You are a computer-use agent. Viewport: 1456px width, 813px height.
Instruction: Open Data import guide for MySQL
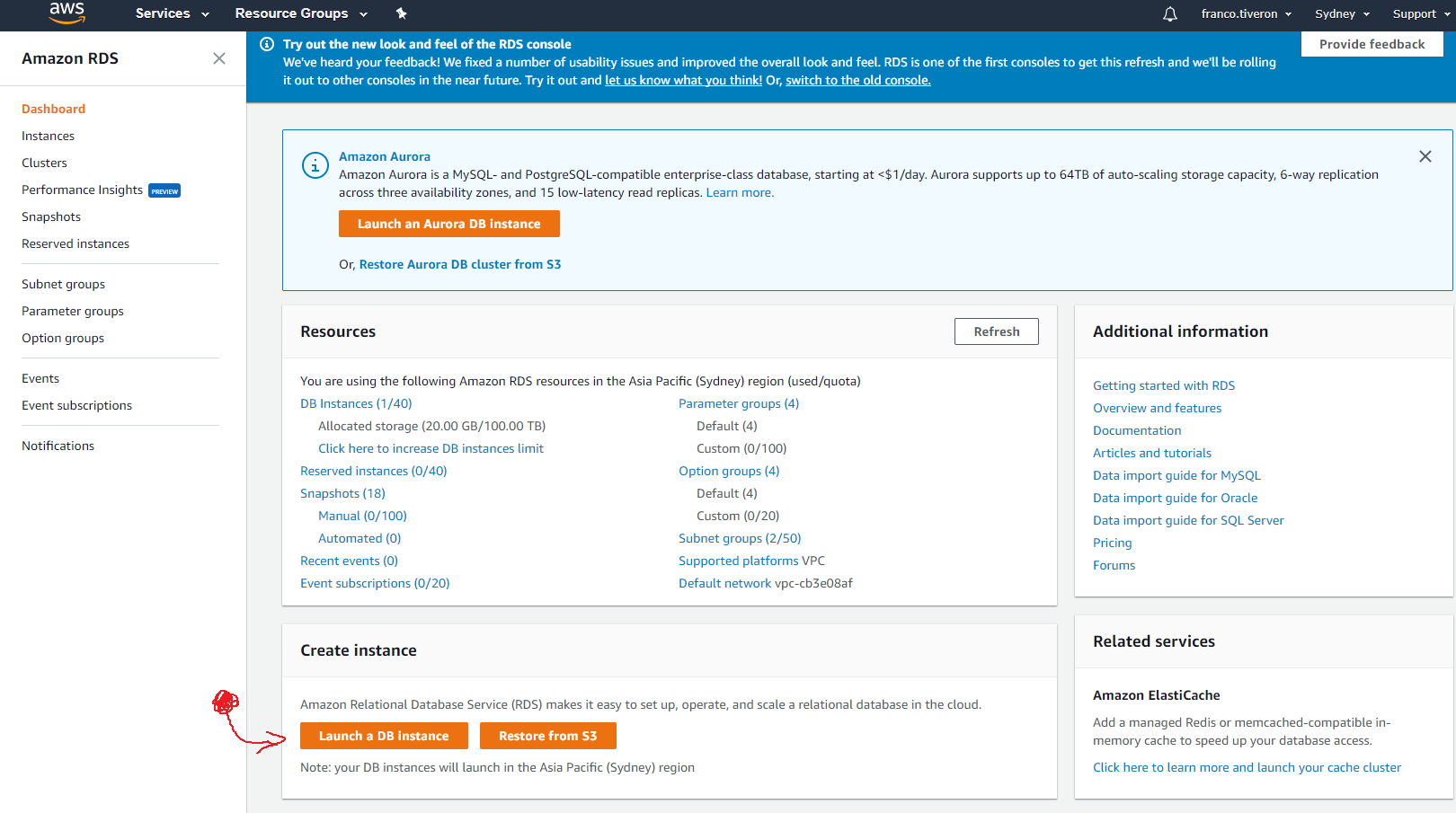pyautogui.click(x=1176, y=475)
